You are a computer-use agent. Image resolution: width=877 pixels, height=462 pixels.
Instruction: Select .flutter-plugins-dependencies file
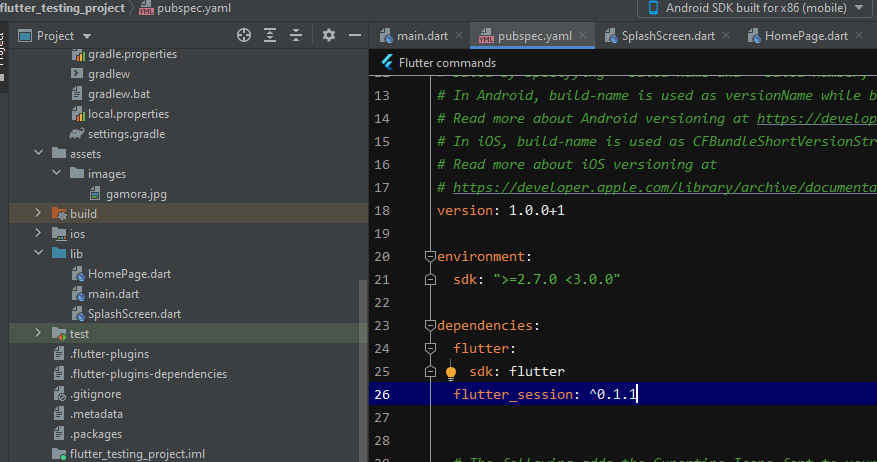point(148,374)
